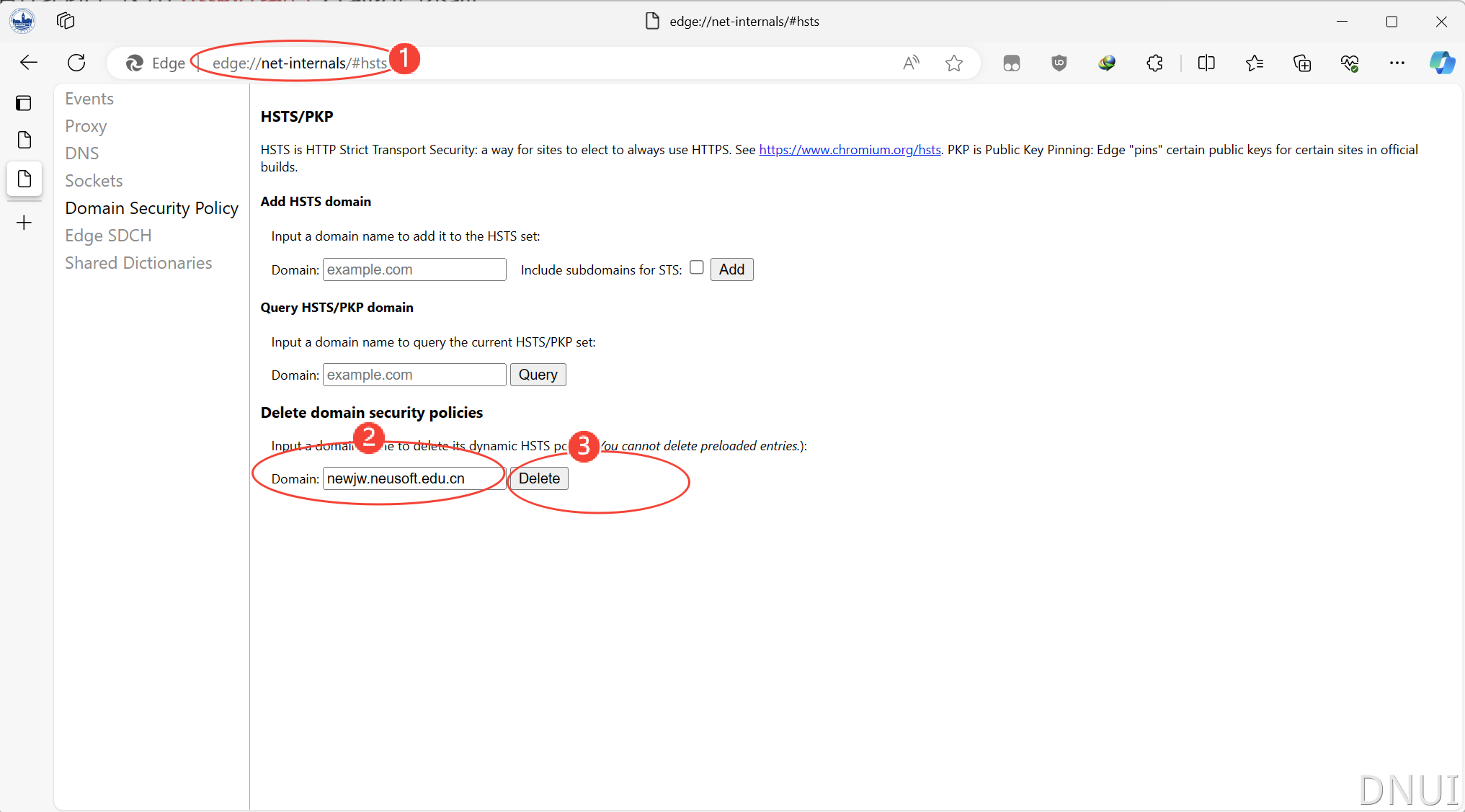
Task: Open Collections icon in toolbar
Action: coord(1302,63)
